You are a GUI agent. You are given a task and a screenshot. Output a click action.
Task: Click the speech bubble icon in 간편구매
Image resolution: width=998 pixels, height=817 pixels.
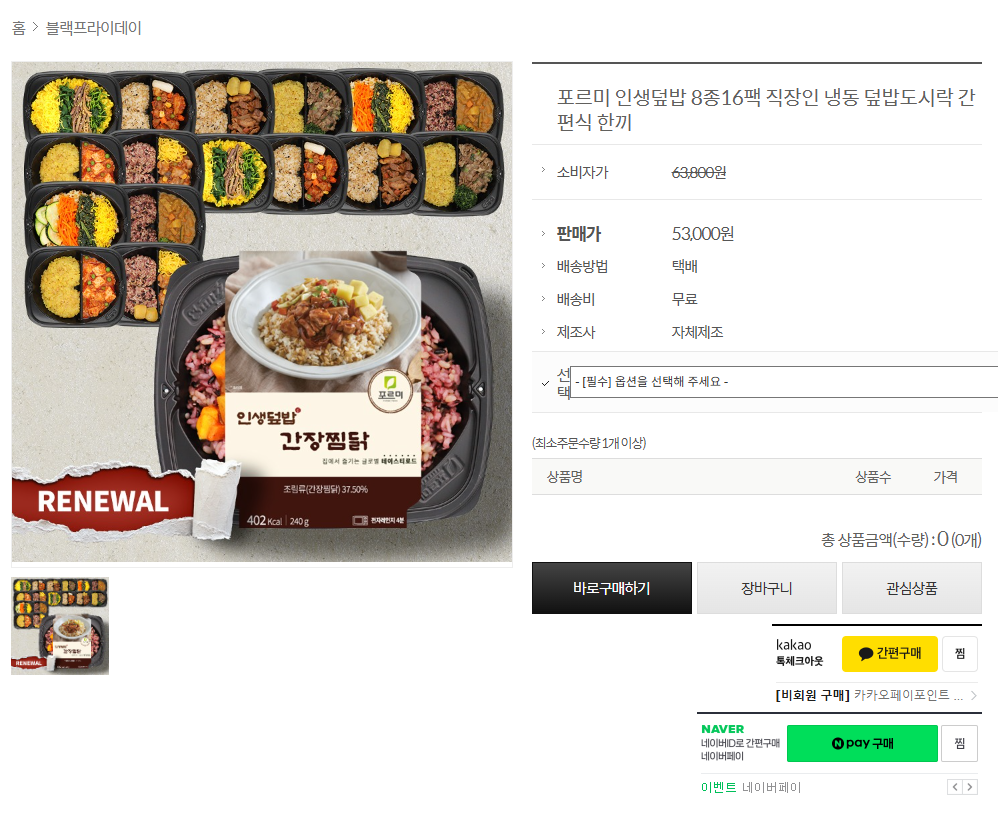[866, 653]
